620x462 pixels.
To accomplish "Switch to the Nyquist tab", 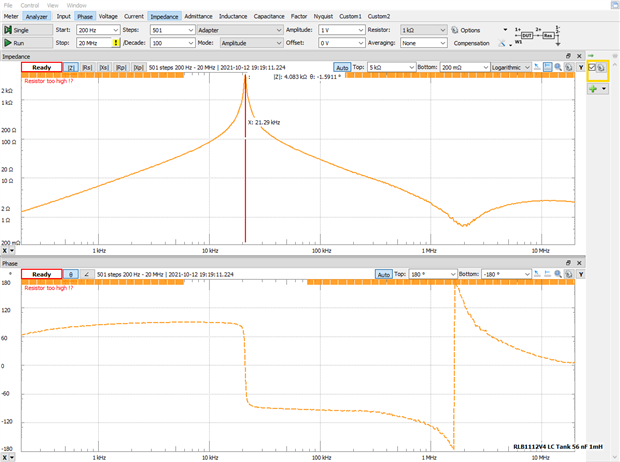I will [x=324, y=17].
